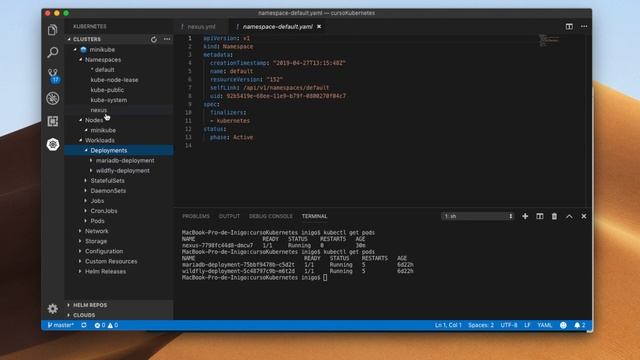Expand the mariadb-deployment item
Viewport: 640px width, 360px height.
click(x=91, y=160)
